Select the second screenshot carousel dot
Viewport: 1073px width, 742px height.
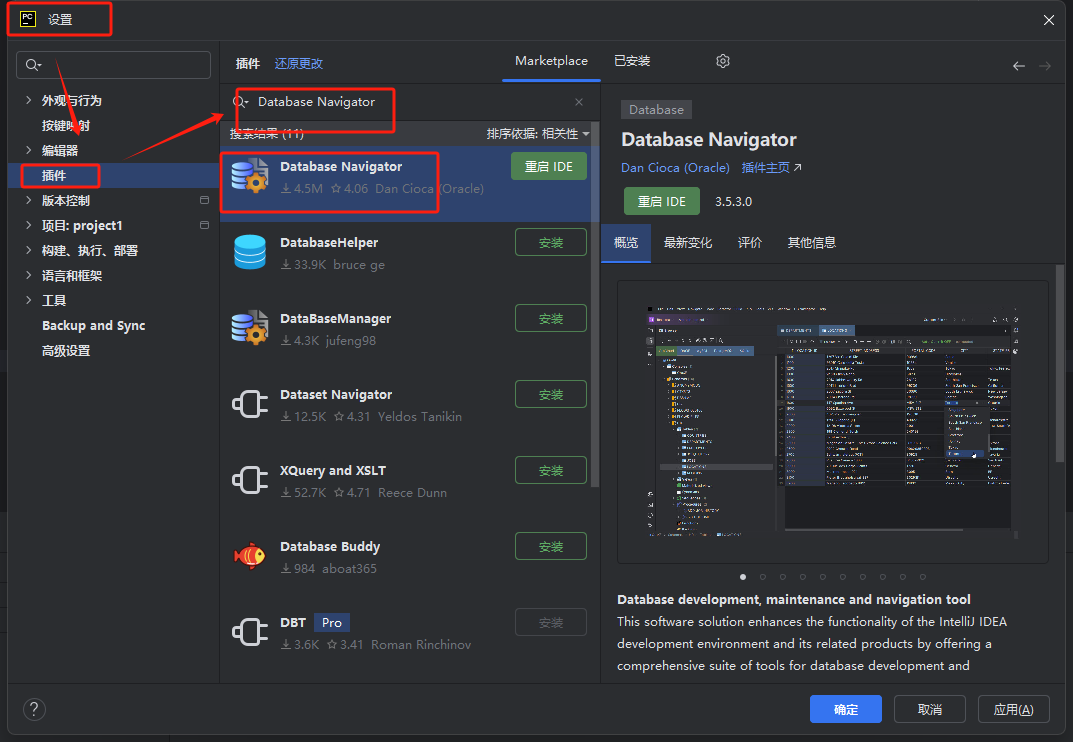click(x=763, y=576)
